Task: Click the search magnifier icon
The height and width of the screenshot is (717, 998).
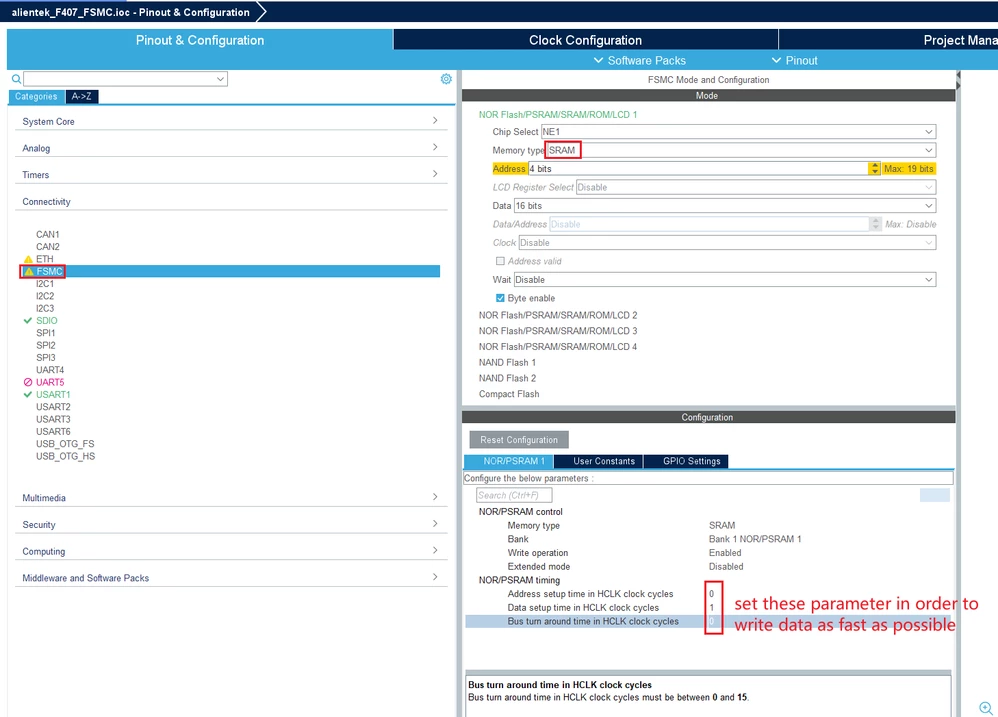Action: coord(16,79)
